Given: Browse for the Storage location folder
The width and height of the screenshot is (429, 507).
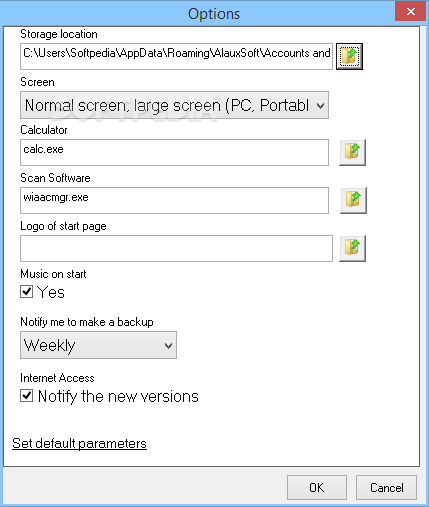Looking at the screenshot, I should click(x=349, y=56).
